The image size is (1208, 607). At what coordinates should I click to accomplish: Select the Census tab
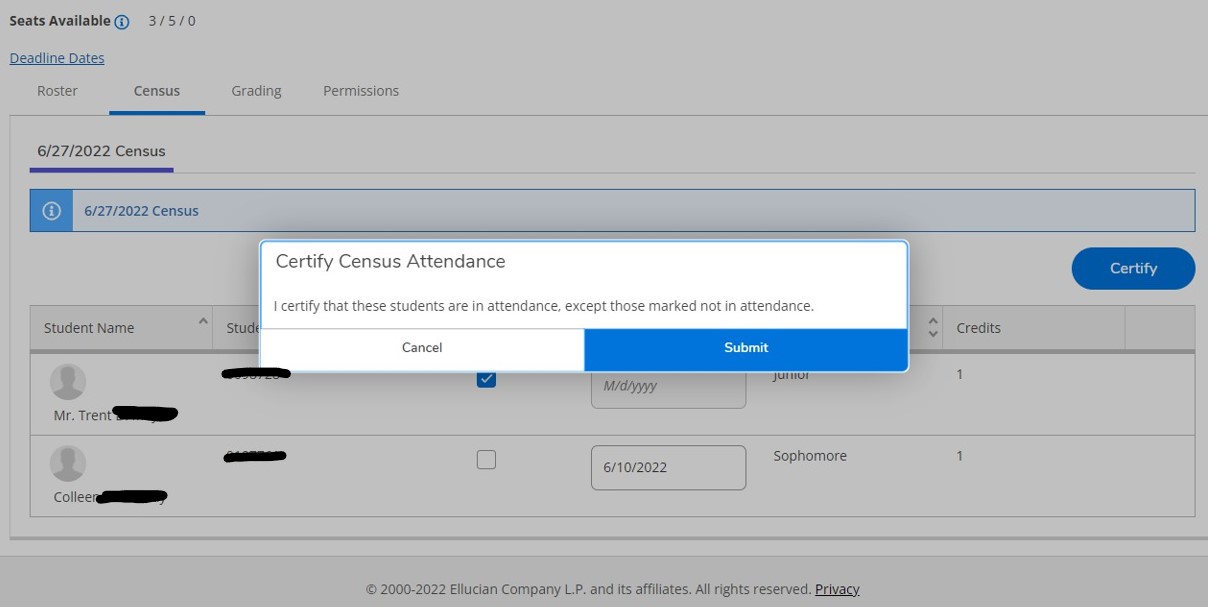[x=157, y=91]
